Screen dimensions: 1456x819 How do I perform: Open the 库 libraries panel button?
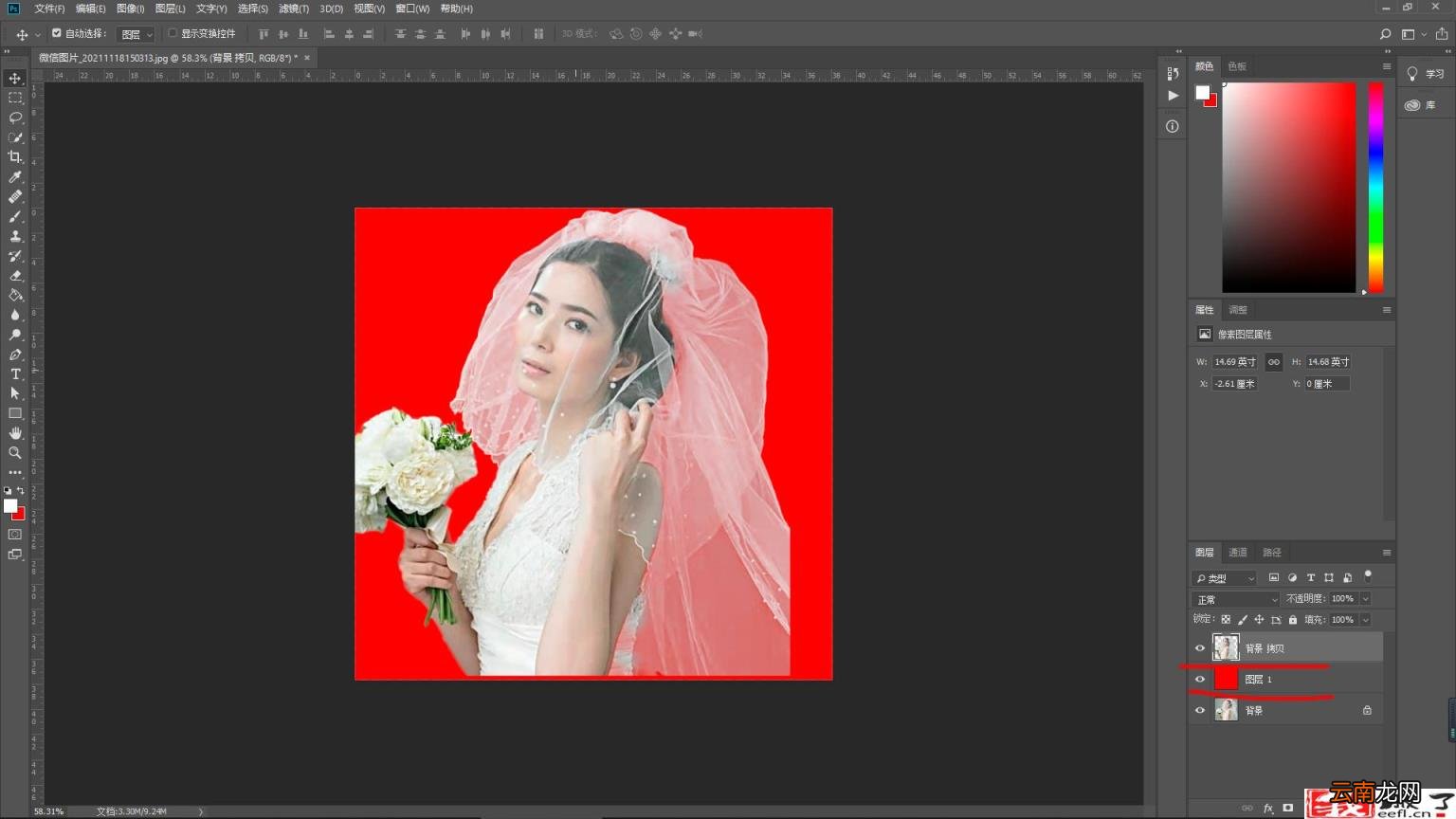(1420, 105)
